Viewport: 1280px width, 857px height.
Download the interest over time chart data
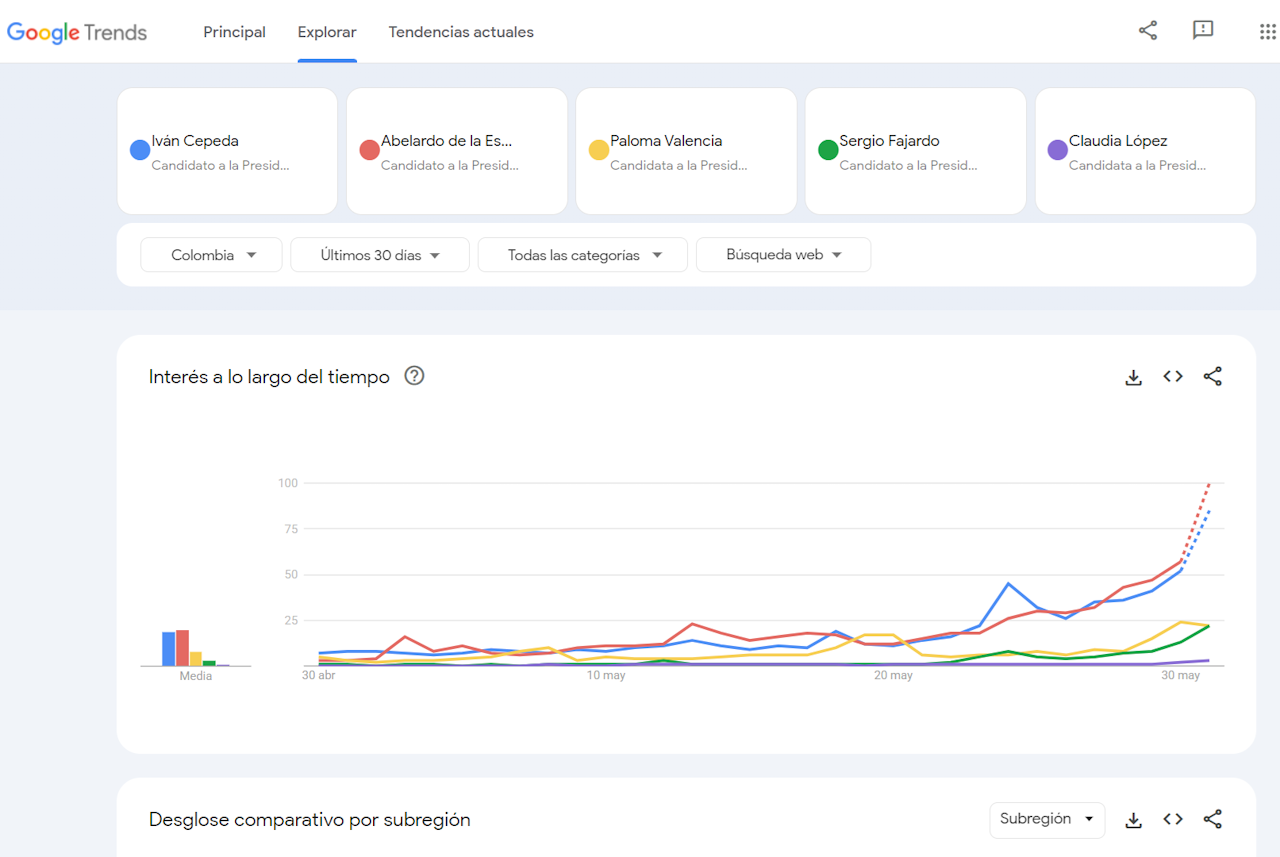pyautogui.click(x=1133, y=377)
